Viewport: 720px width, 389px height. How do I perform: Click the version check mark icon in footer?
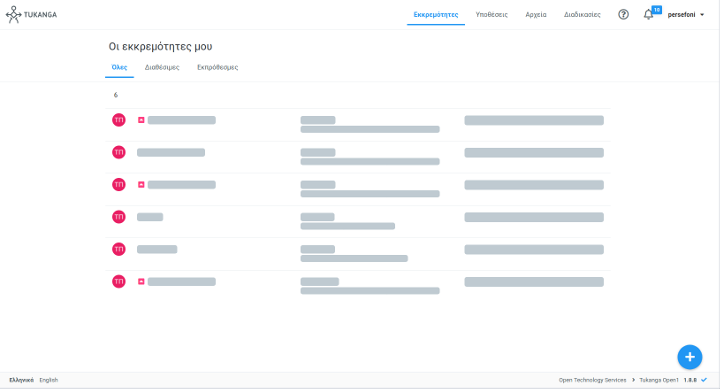coord(704,380)
